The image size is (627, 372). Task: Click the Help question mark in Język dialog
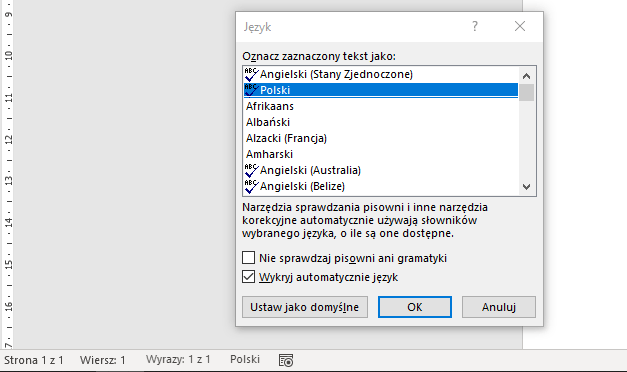coord(475,26)
